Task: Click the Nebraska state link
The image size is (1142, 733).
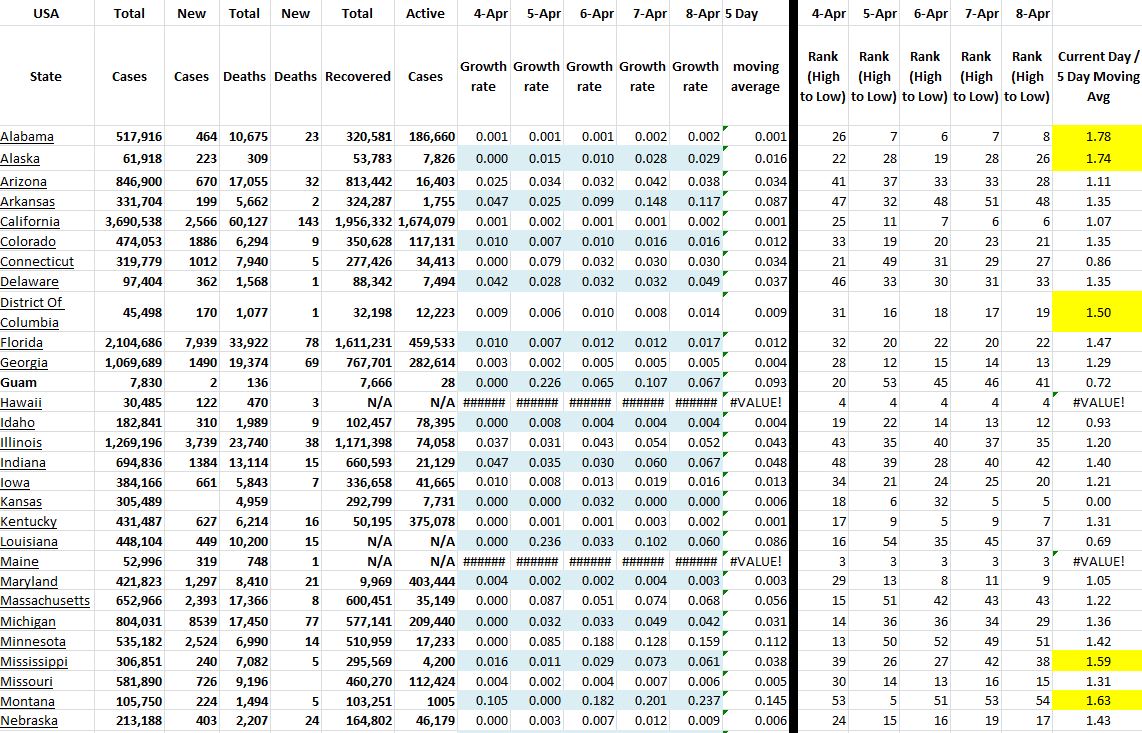Action: click(29, 721)
